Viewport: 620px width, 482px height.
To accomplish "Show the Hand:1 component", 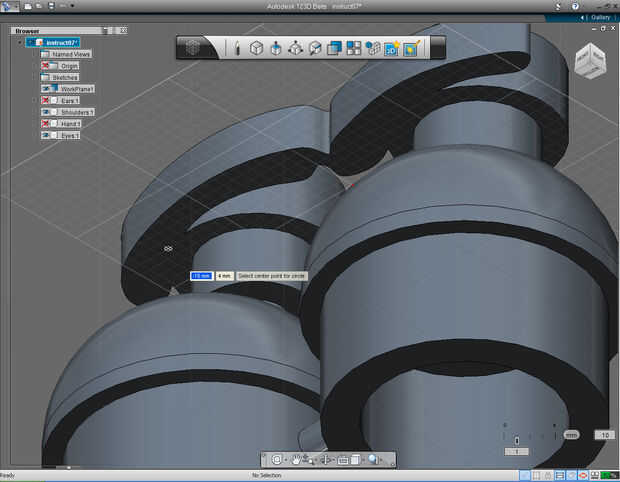I will tap(46, 123).
